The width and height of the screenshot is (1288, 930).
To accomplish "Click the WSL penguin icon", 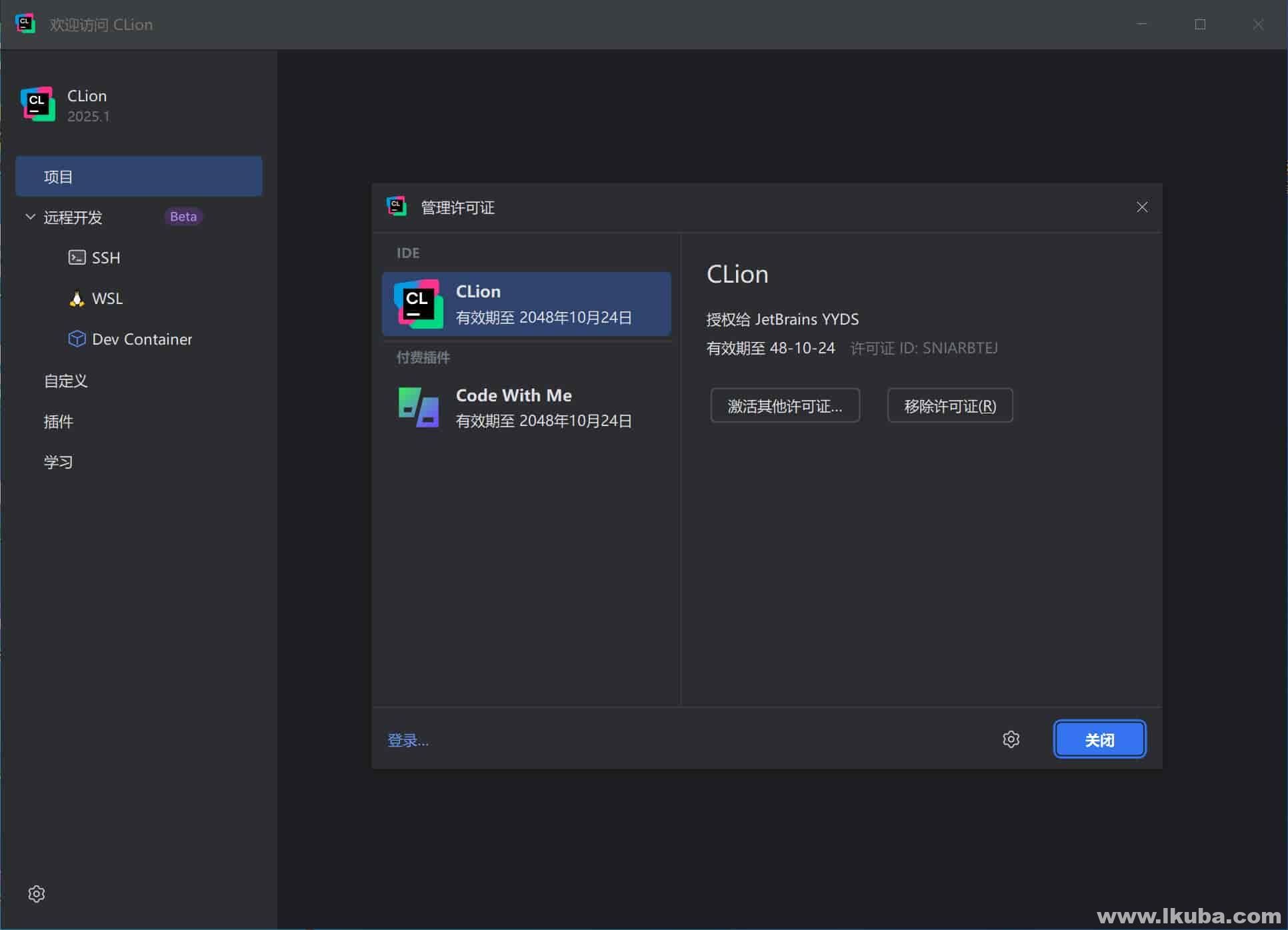I will [x=77, y=299].
